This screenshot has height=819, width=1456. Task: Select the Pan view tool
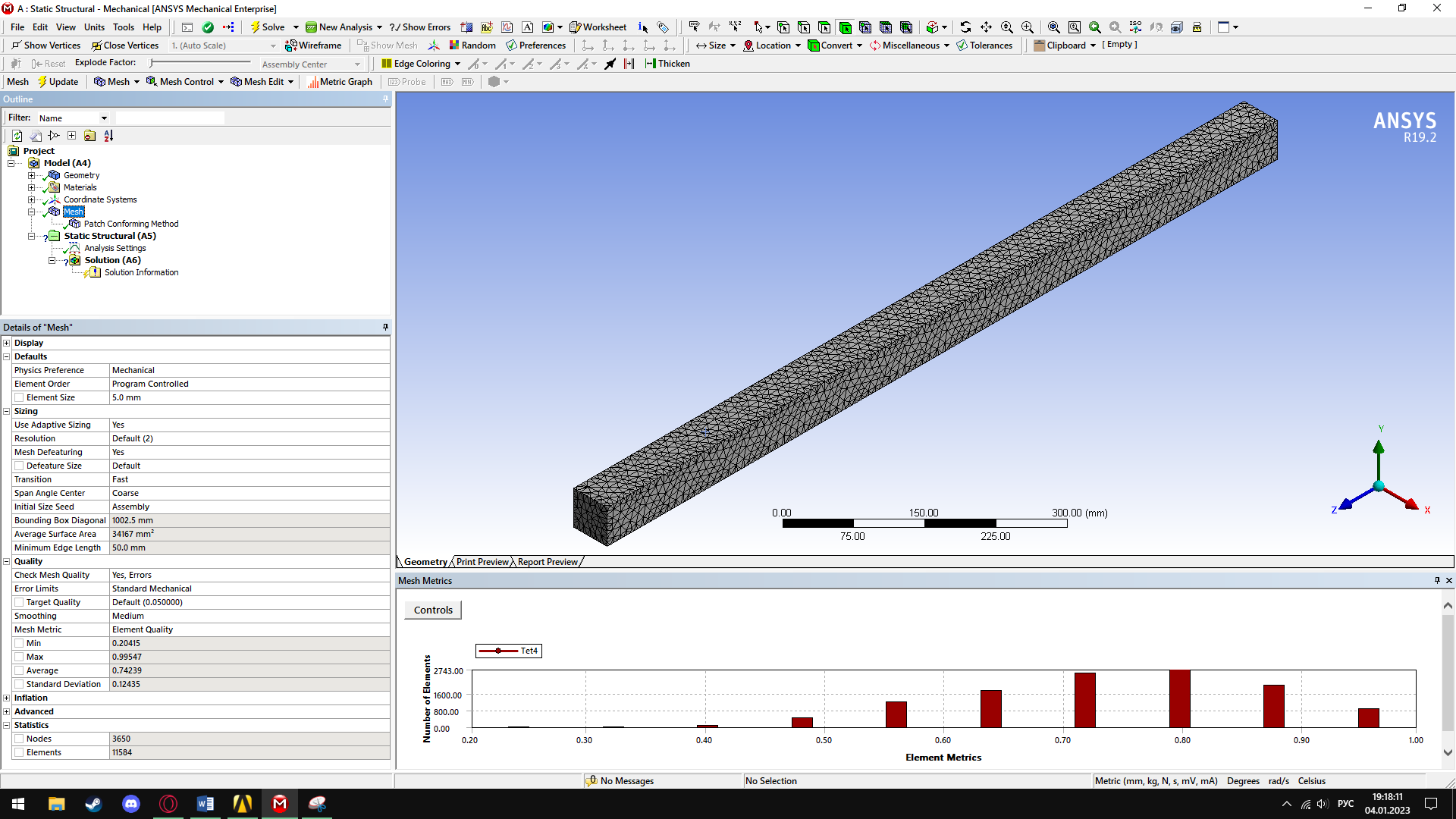click(986, 27)
